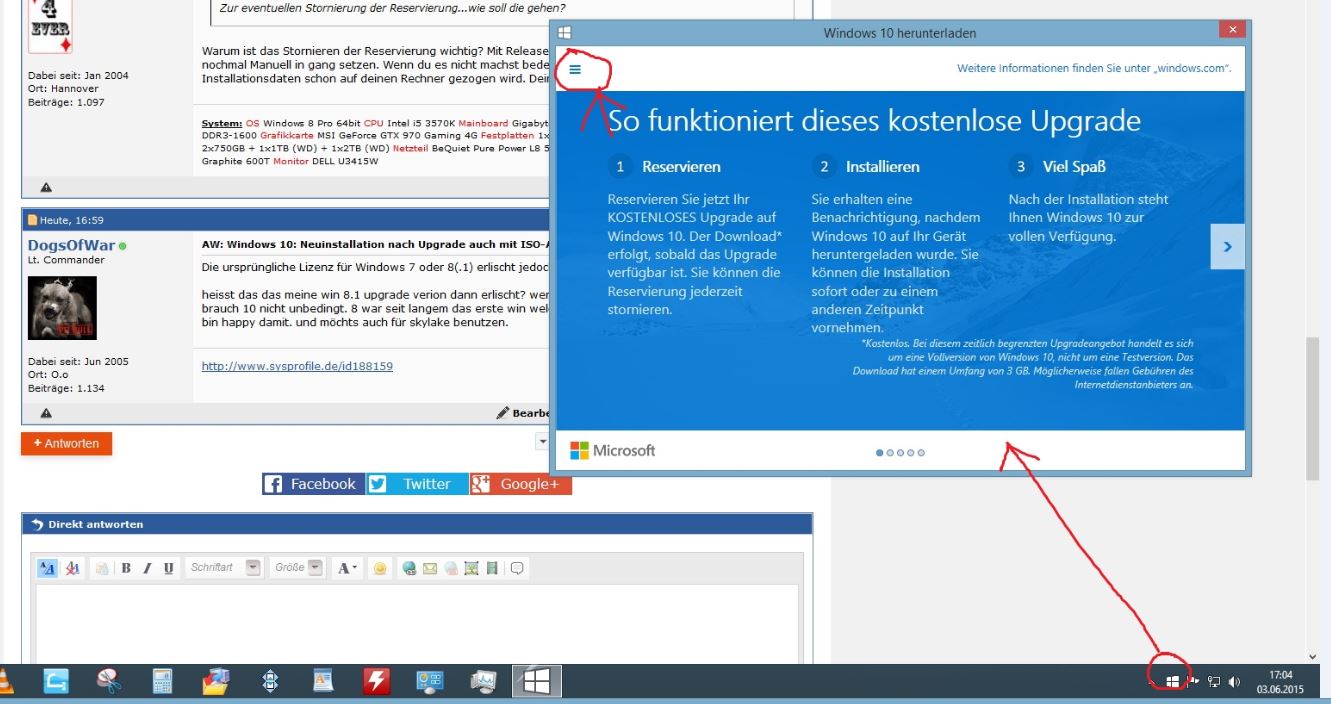
Task: Open the Größe size dropdown
Action: tap(298, 568)
